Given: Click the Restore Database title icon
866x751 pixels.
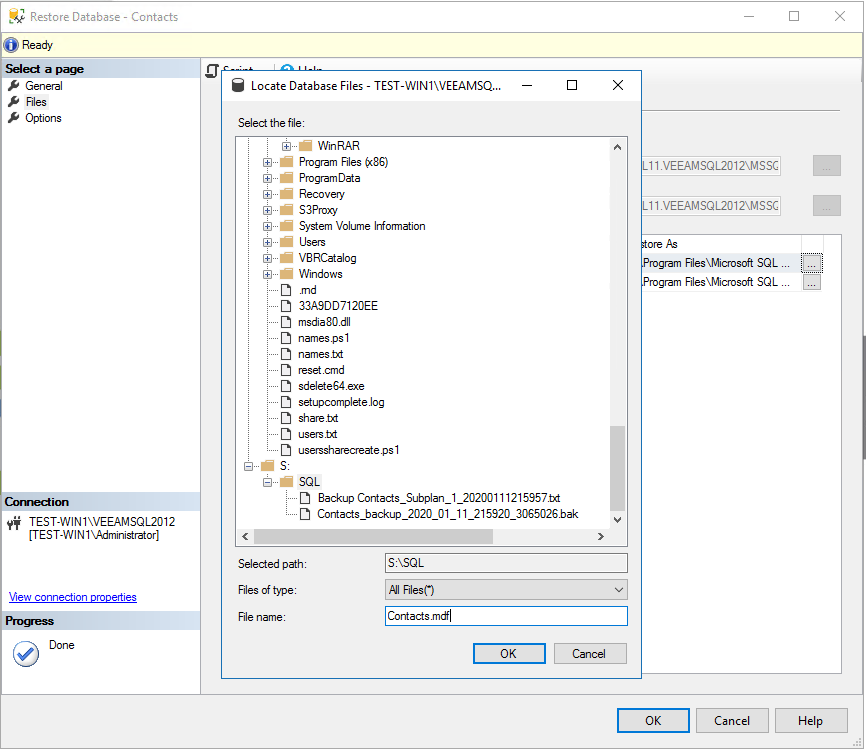Looking at the screenshot, I should 17,17.
